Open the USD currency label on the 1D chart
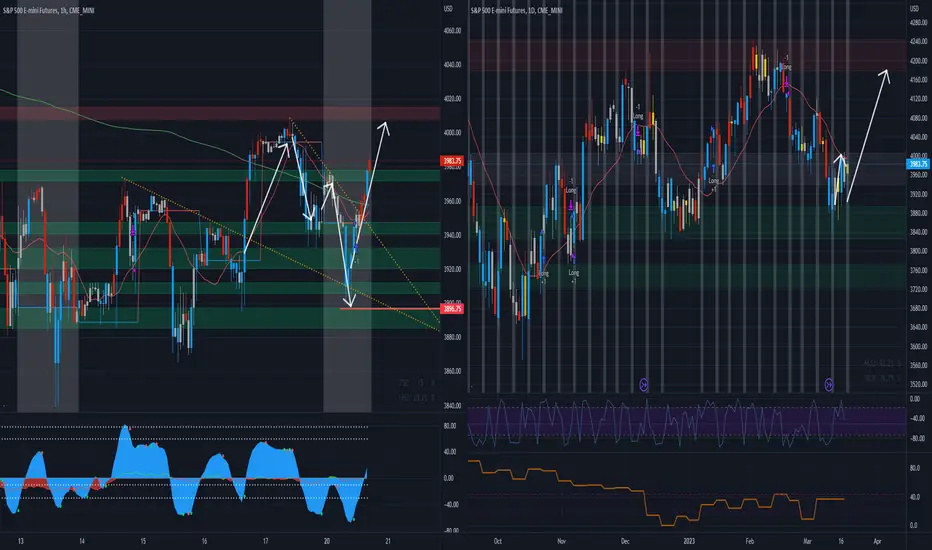The width and height of the screenshot is (932, 550). pos(914,9)
